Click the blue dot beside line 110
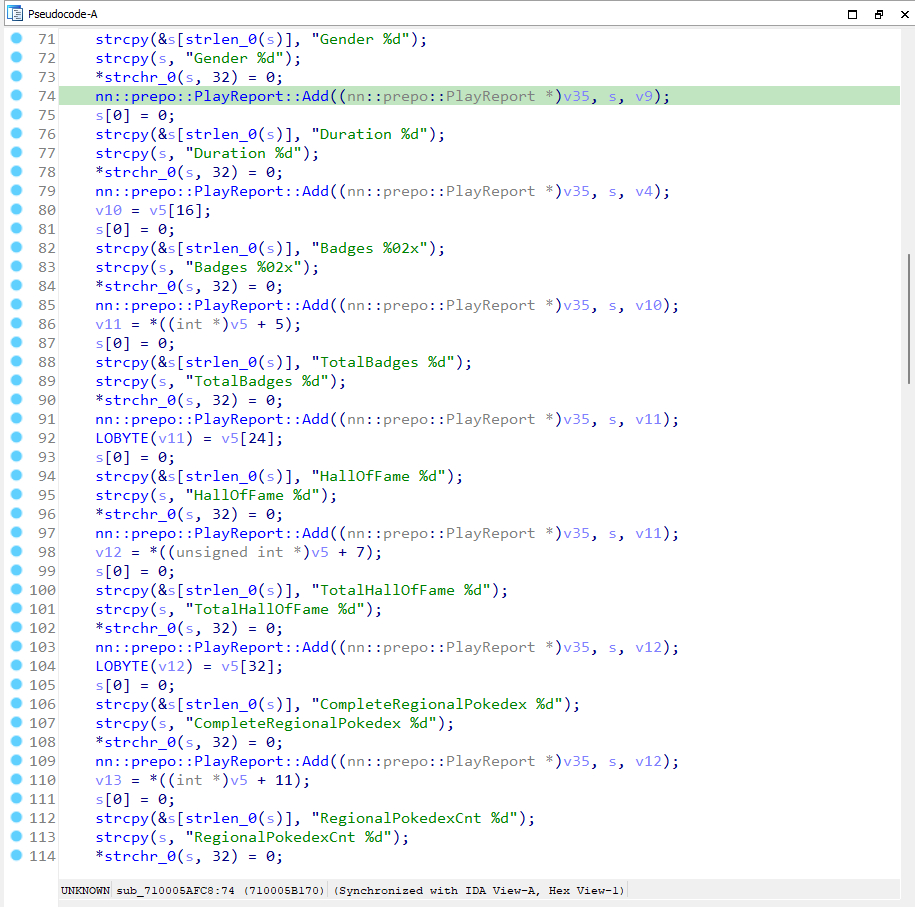 pyautogui.click(x=16, y=780)
